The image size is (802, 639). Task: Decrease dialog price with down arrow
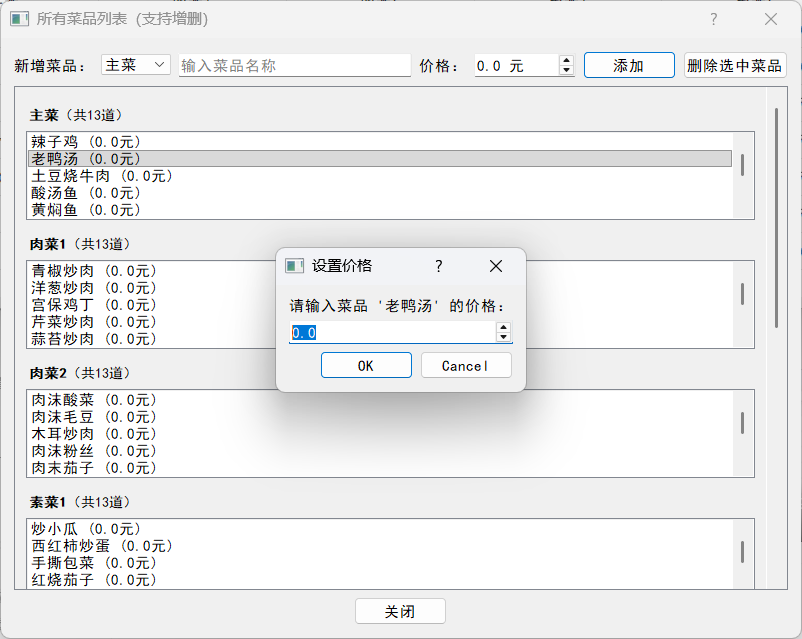point(503,337)
